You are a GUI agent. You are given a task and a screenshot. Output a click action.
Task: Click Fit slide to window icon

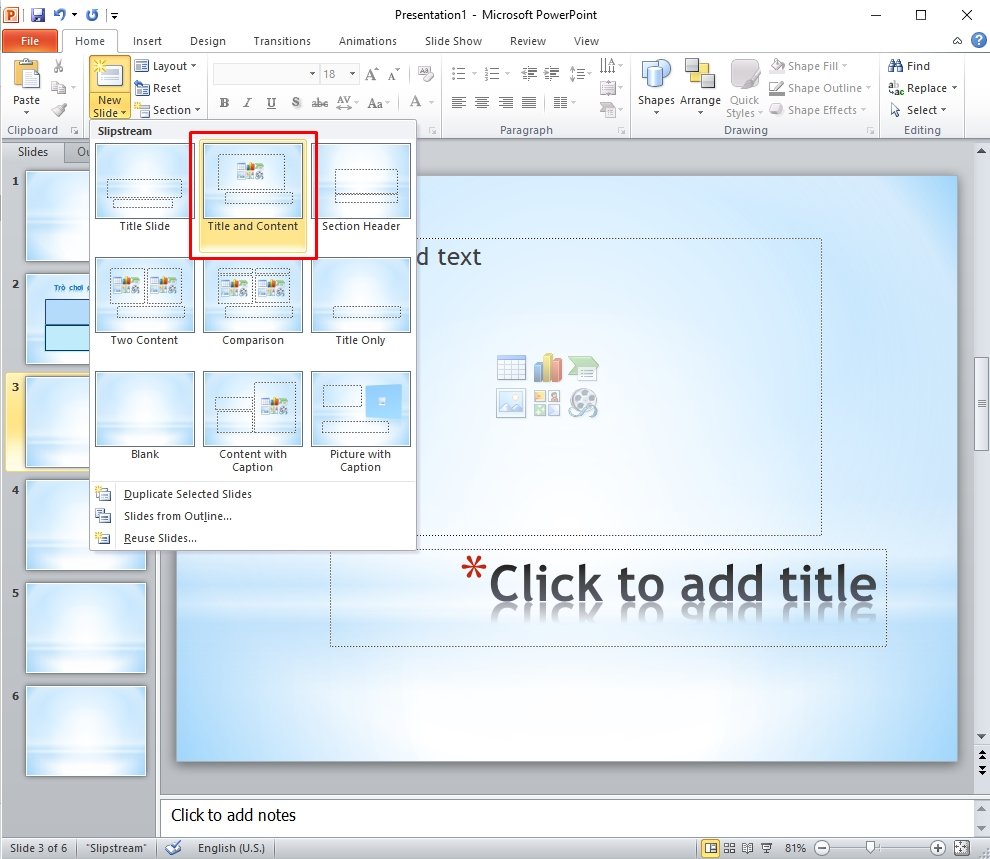pyautogui.click(x=962, y=848)
